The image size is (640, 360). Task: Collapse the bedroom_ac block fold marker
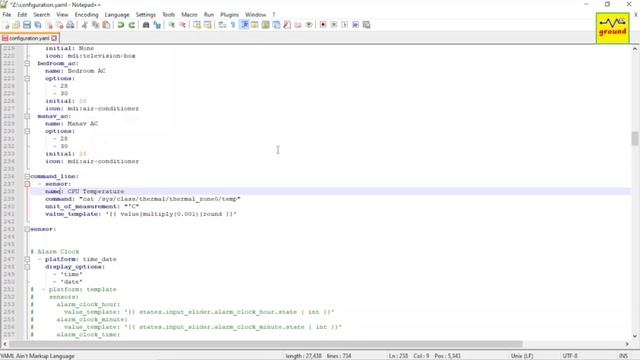[x=27, y=63]
